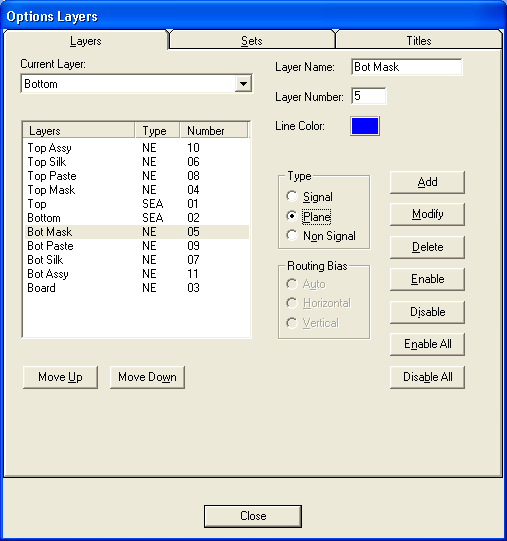Click the Move Down button
The image size is (507, 541).
147,377
